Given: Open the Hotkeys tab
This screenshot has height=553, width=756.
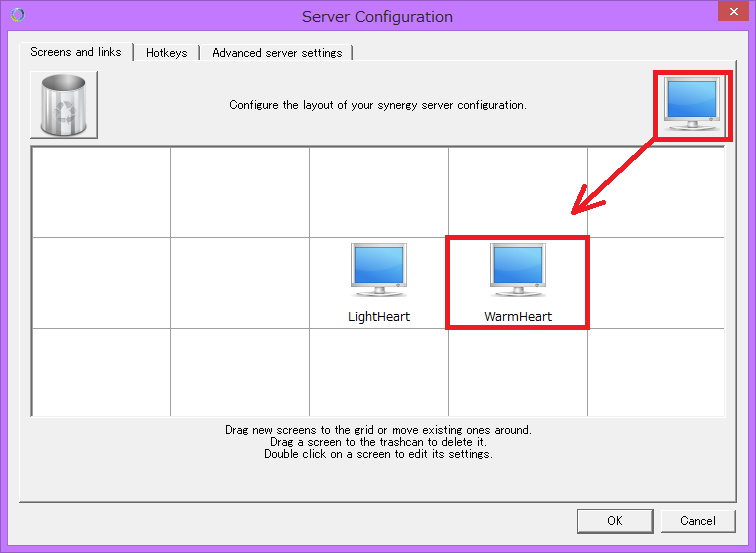Looking at the screenshot, I should 166,53.
